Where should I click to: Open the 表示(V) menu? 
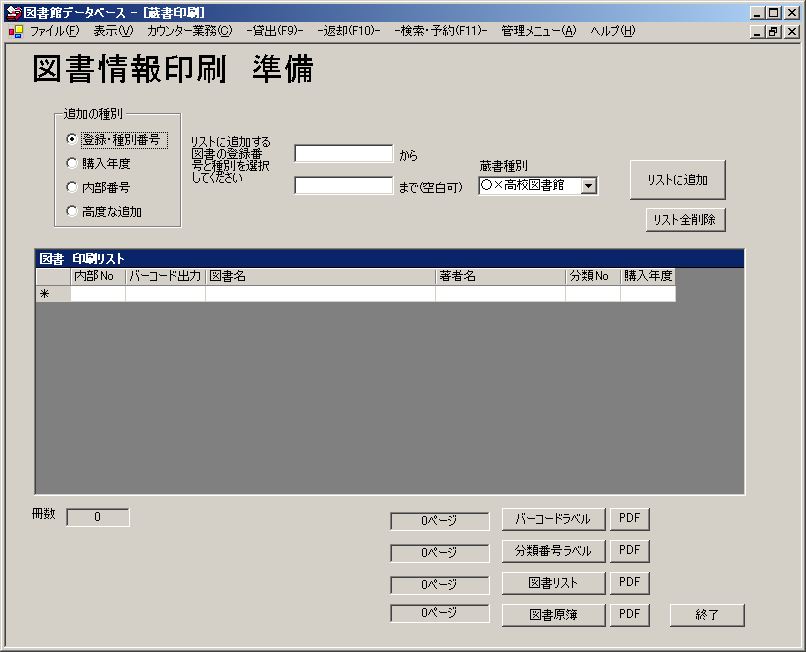[113, 31]
